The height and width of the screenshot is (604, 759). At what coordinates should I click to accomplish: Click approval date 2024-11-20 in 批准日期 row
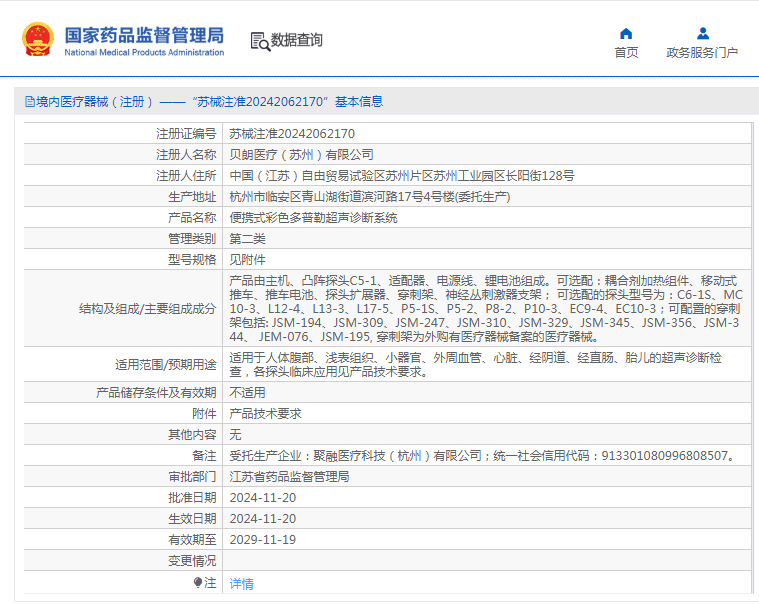[x=262, y=498]
